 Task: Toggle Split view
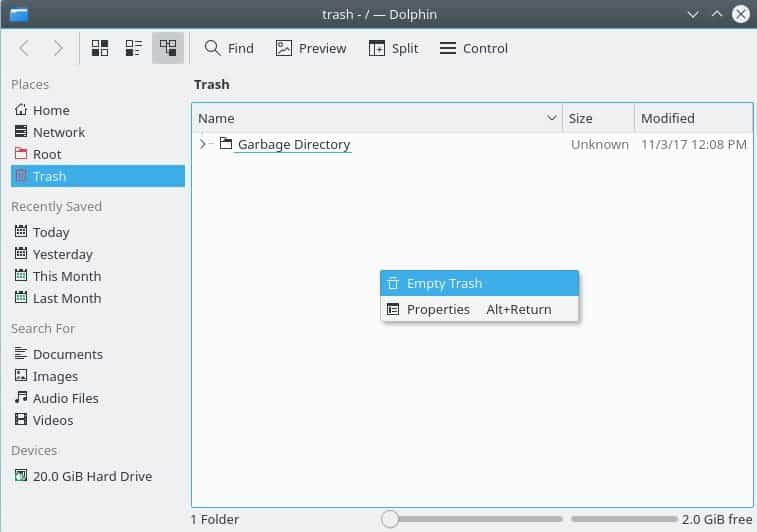(x=393, y=48)
